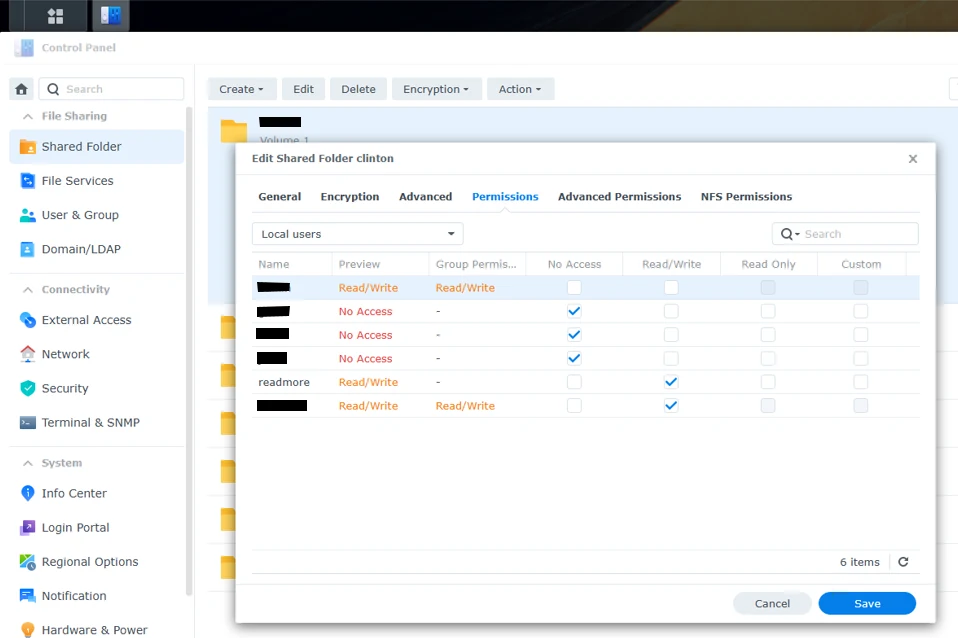
Task: Sort by the Name column header
Action: tap(292, 265)
